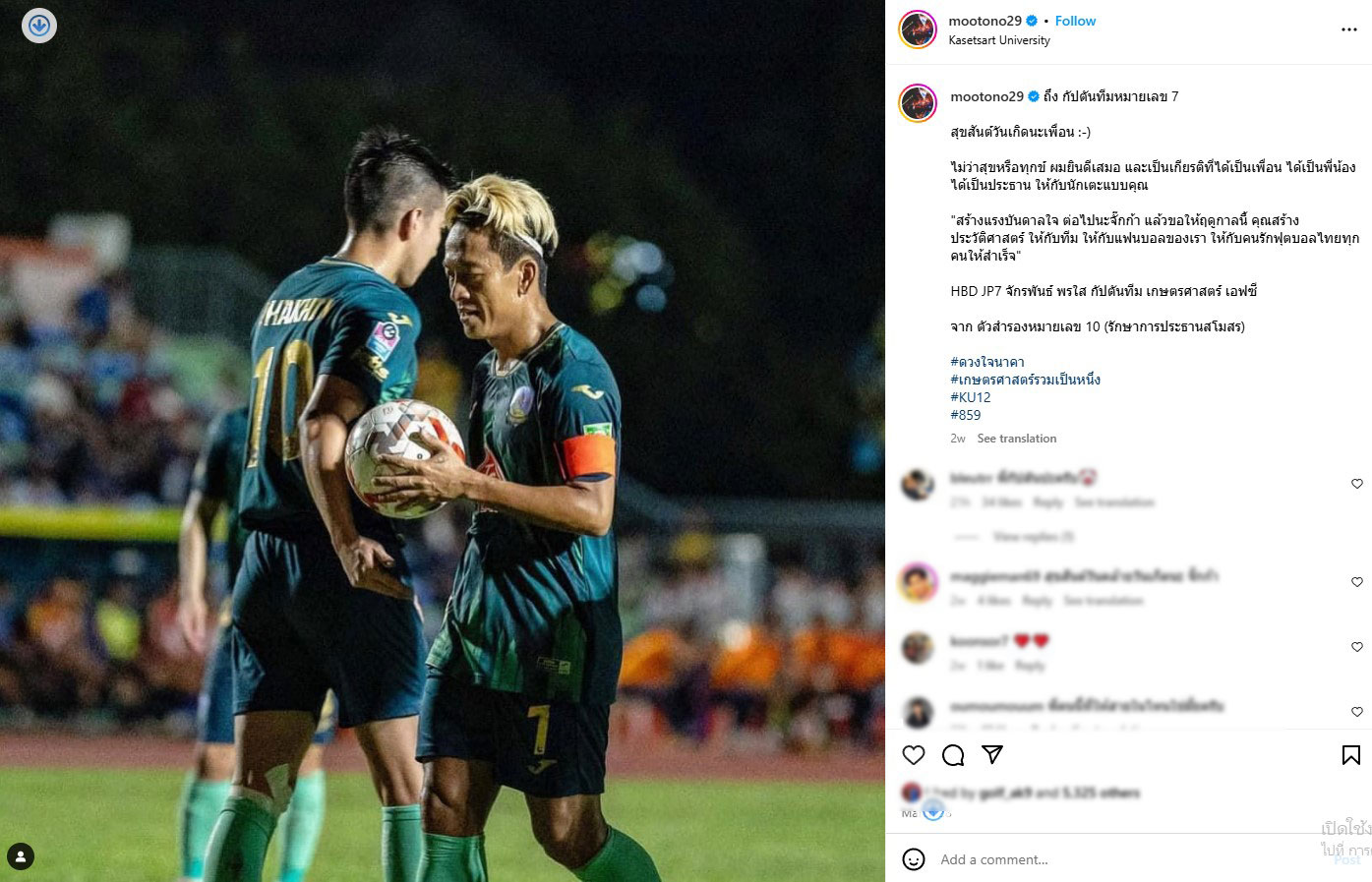Open the #859 hashtag
The width and height of the screenshot is (1372, 882).
point(966,415)
